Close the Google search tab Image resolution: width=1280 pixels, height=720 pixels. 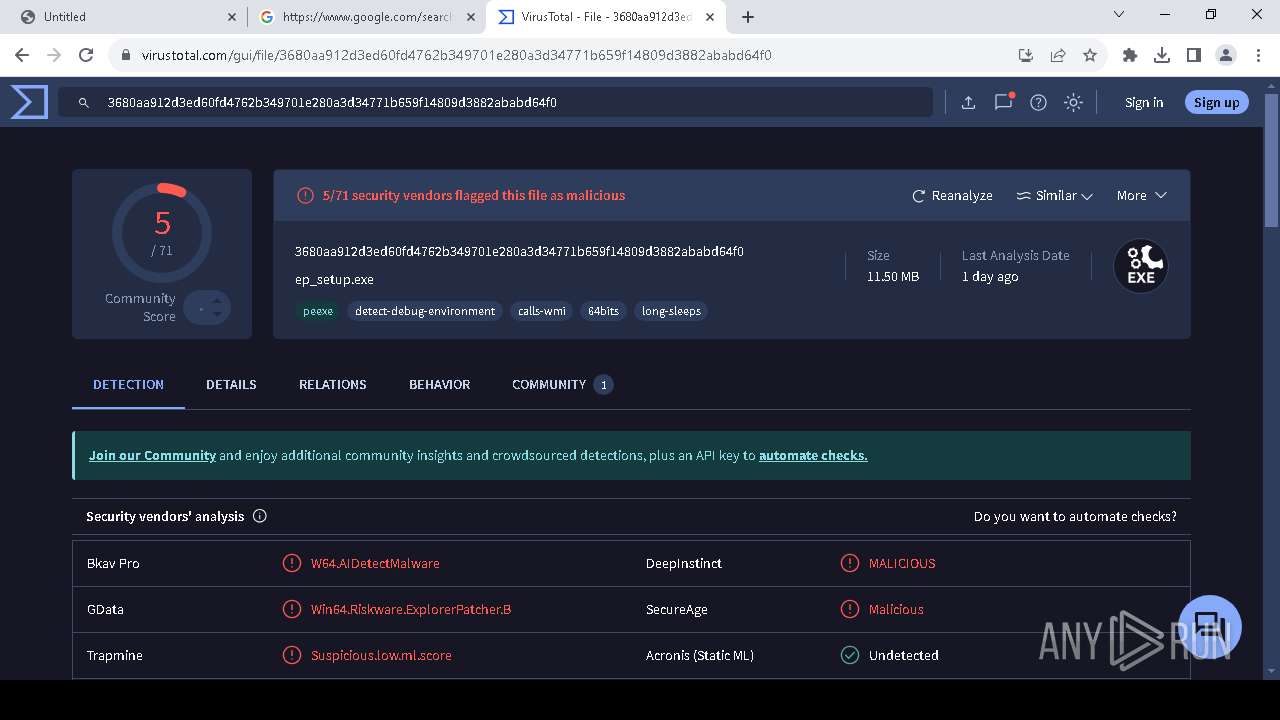(x=471, y=16)
